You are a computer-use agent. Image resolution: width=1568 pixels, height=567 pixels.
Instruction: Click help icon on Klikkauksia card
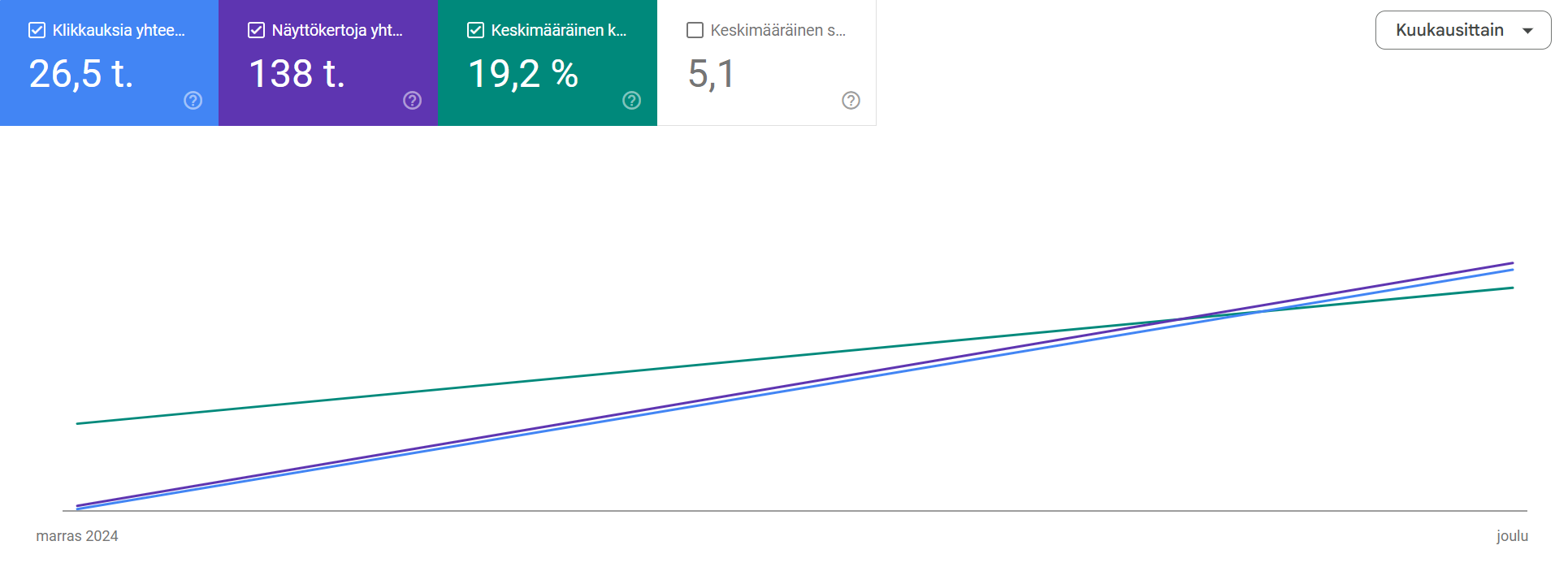pyautogui.click(x=193, y=100)
